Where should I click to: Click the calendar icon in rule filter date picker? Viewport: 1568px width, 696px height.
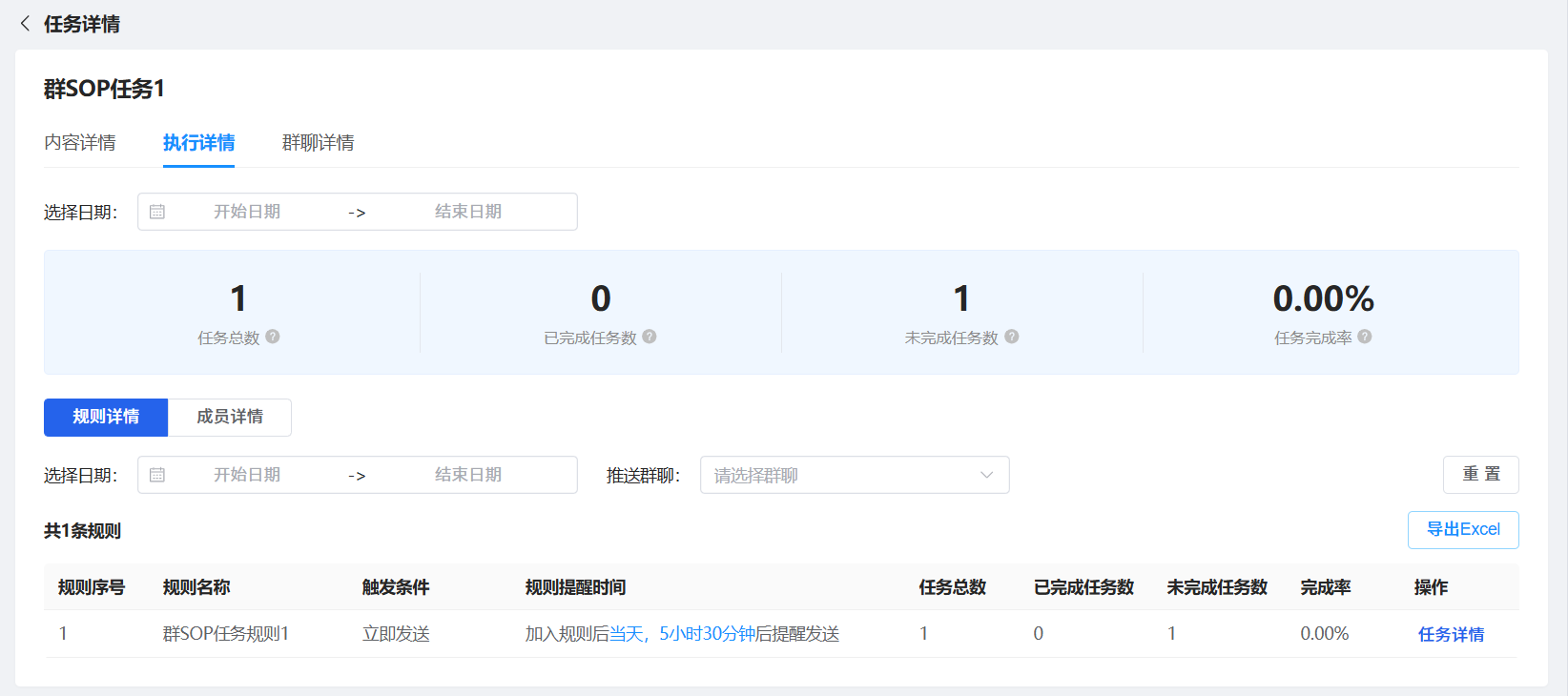pos(157,475)
